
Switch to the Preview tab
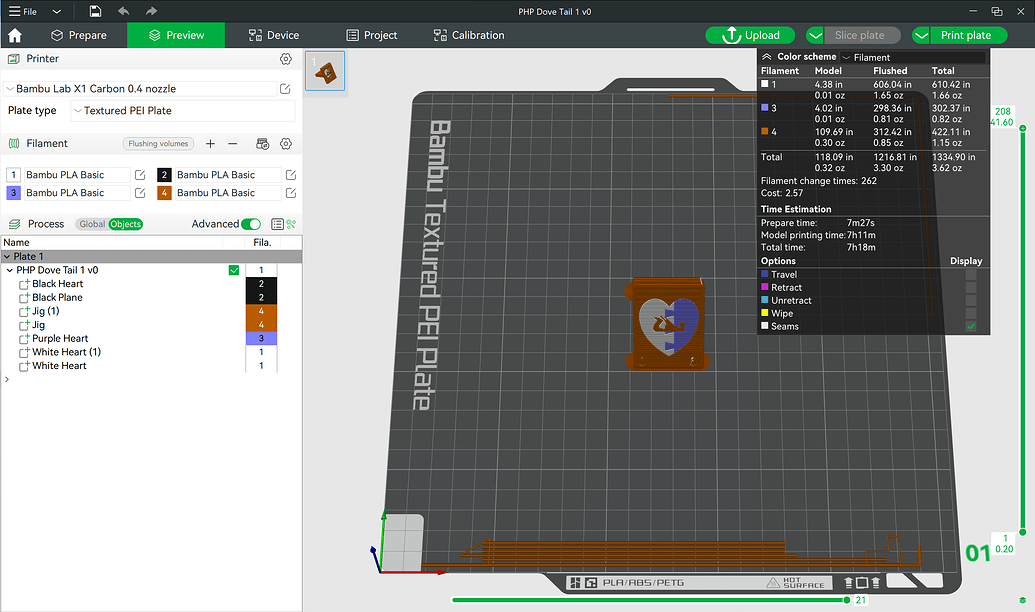(x=176, y=35)
